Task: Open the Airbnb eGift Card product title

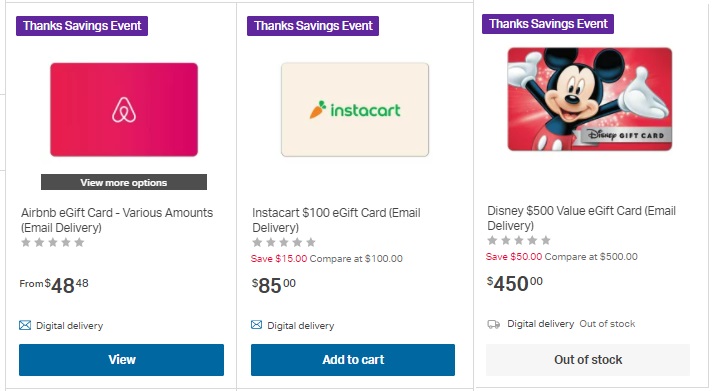Action: [x=117, y=220]
